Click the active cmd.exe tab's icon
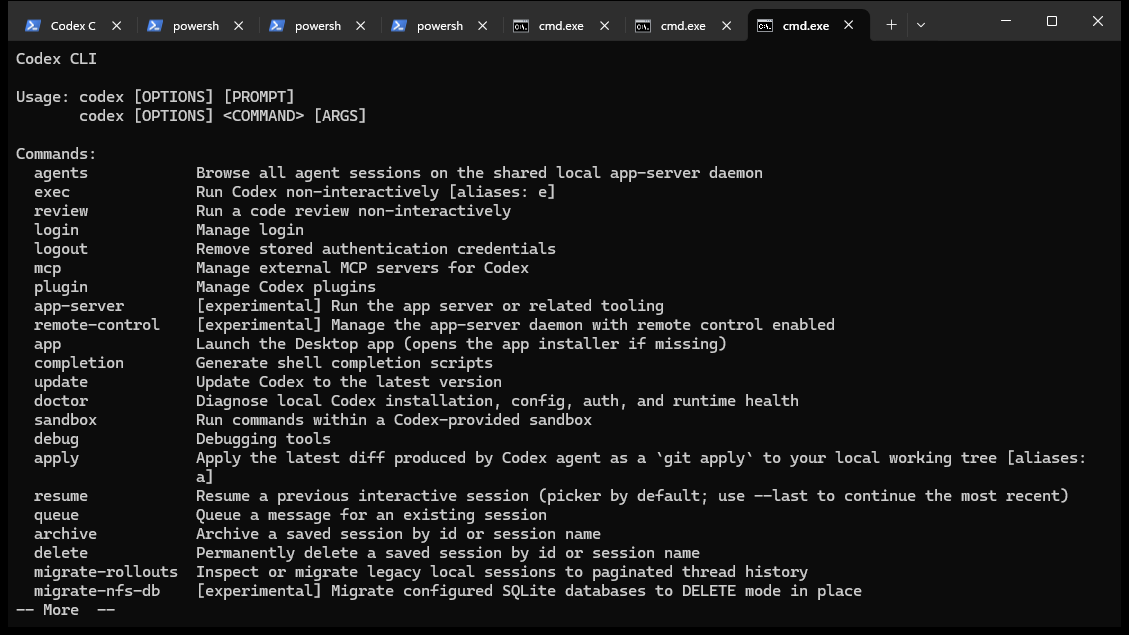This screenshot has width=1129, height=635. coord(765,25)
